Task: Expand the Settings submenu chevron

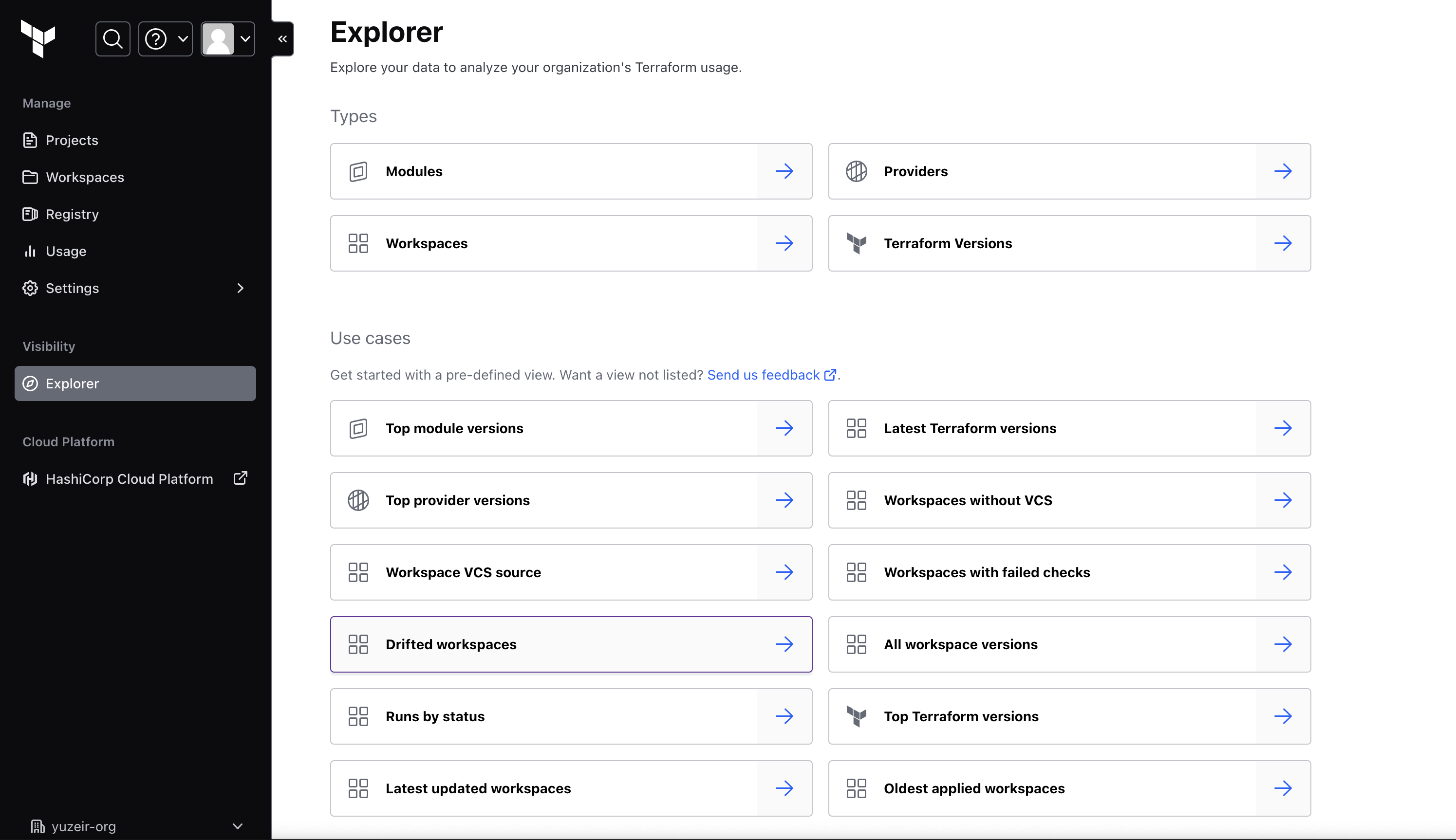Action: (x=240, y=288)
